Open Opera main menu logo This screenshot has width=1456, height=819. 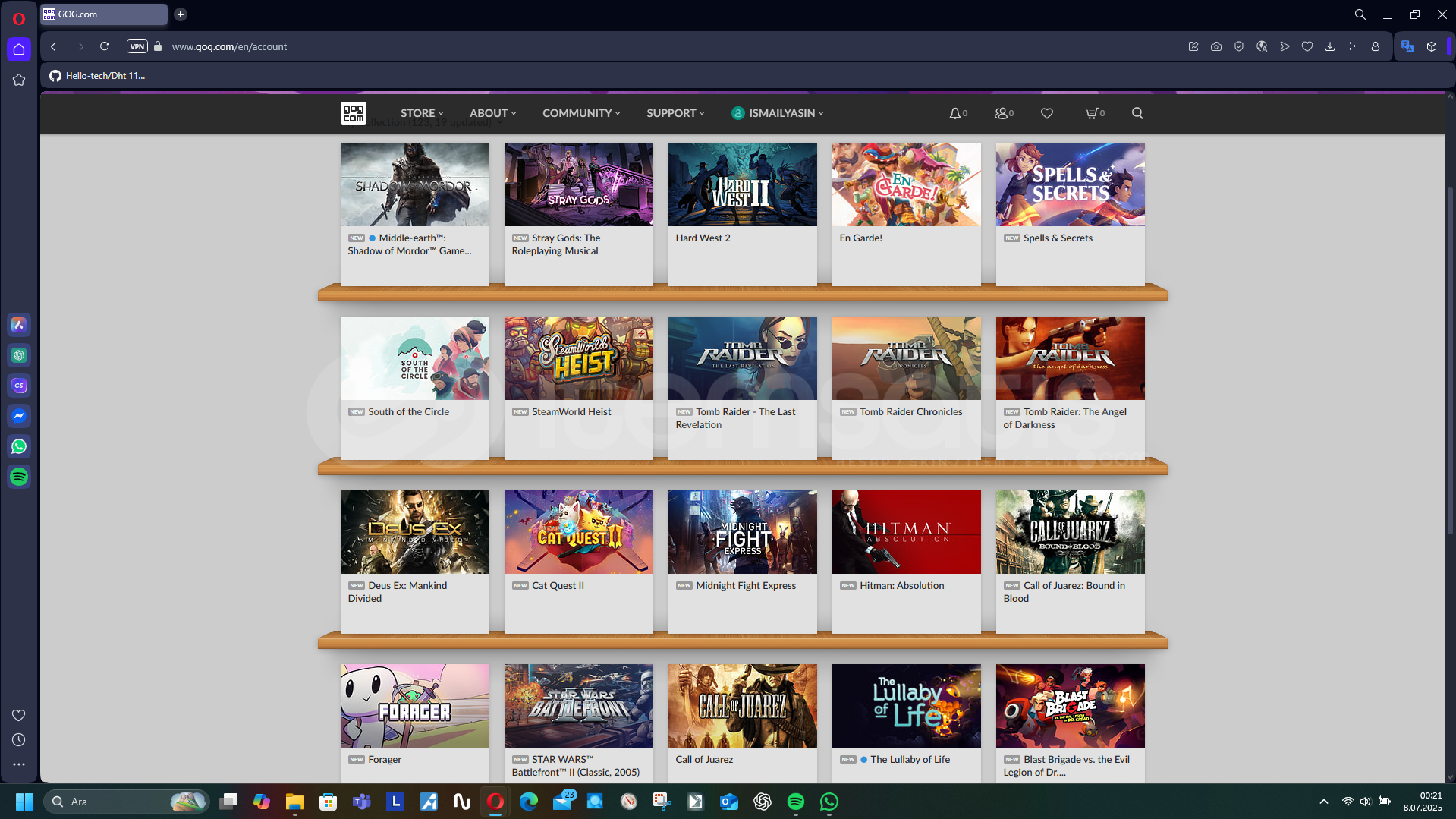(x=19, y=18)
